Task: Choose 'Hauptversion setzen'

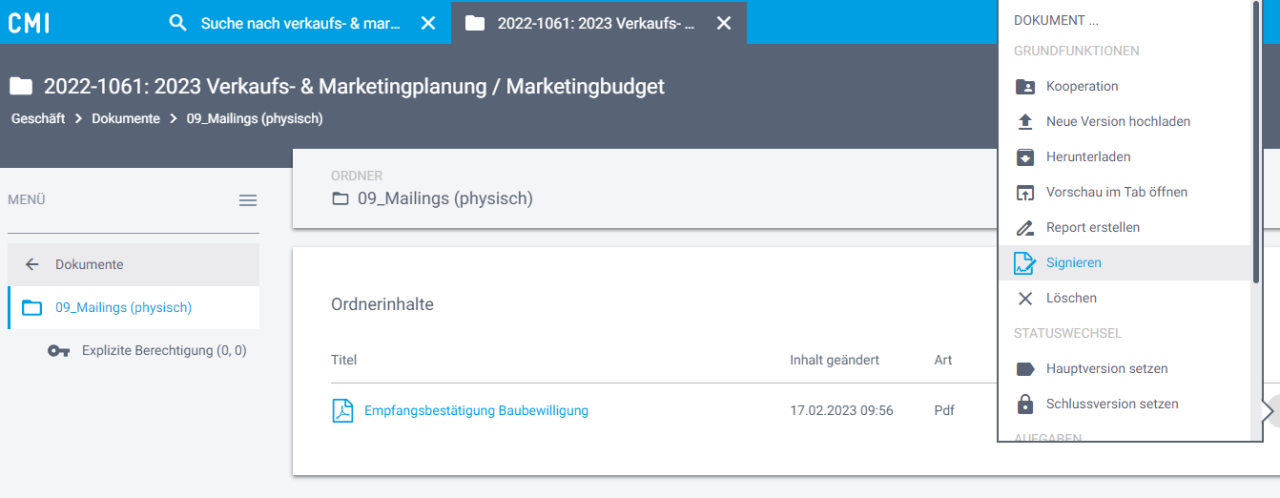Action: click(x=1124, y=369)
